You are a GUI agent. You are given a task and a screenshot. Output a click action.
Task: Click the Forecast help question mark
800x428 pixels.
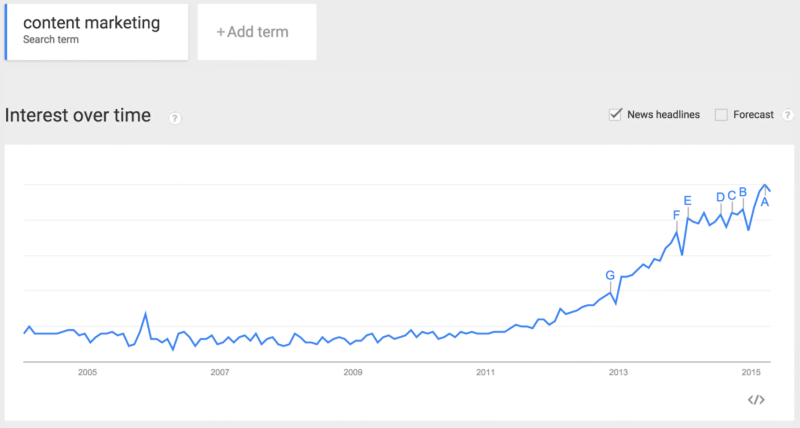(x=788, y=115)
